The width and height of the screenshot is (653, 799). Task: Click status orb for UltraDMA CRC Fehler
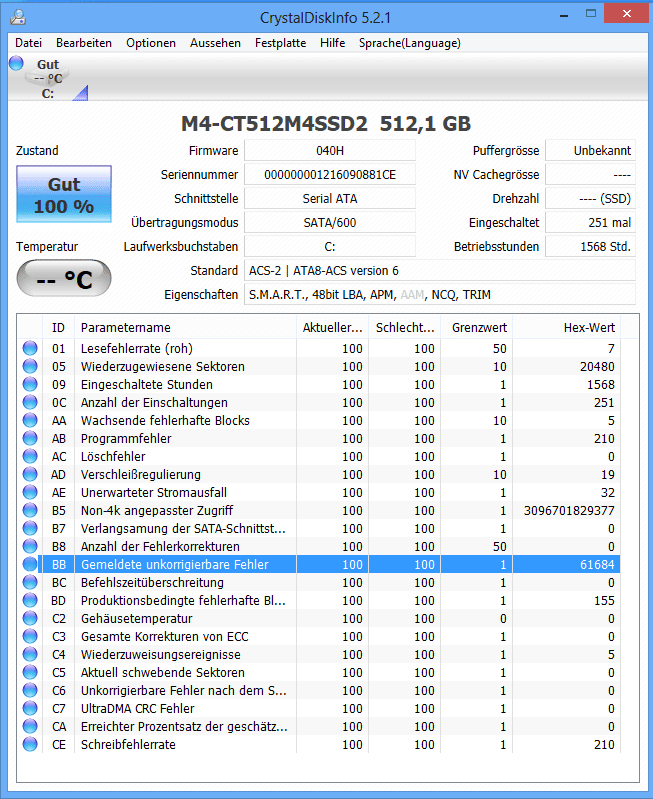[x=30, y=708]
